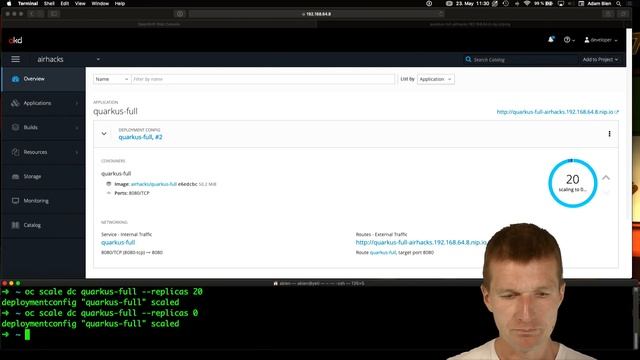Expand the Applications submenu arrow

coord(77,103)
